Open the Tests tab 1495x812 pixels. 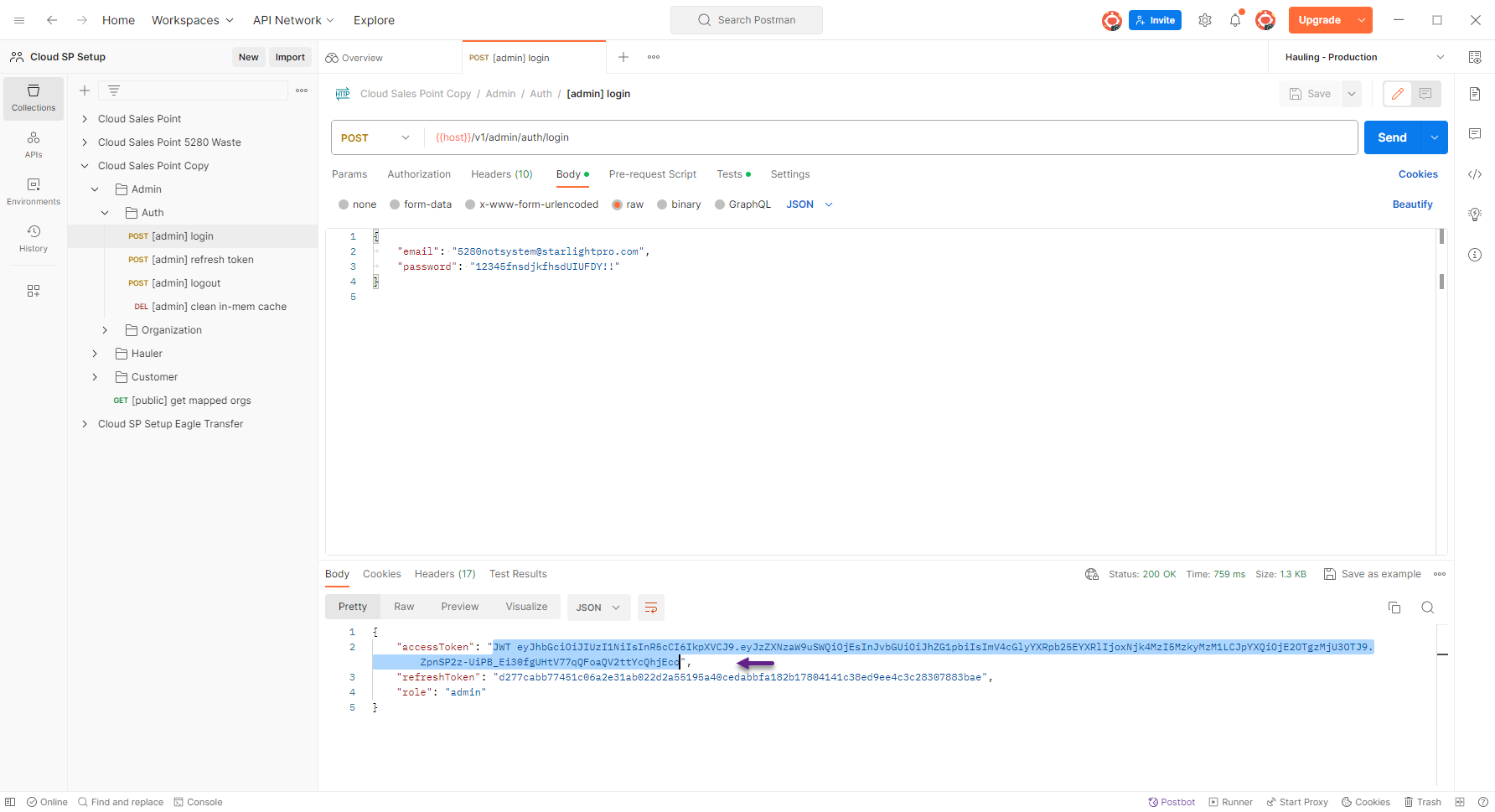pos(733,174)
